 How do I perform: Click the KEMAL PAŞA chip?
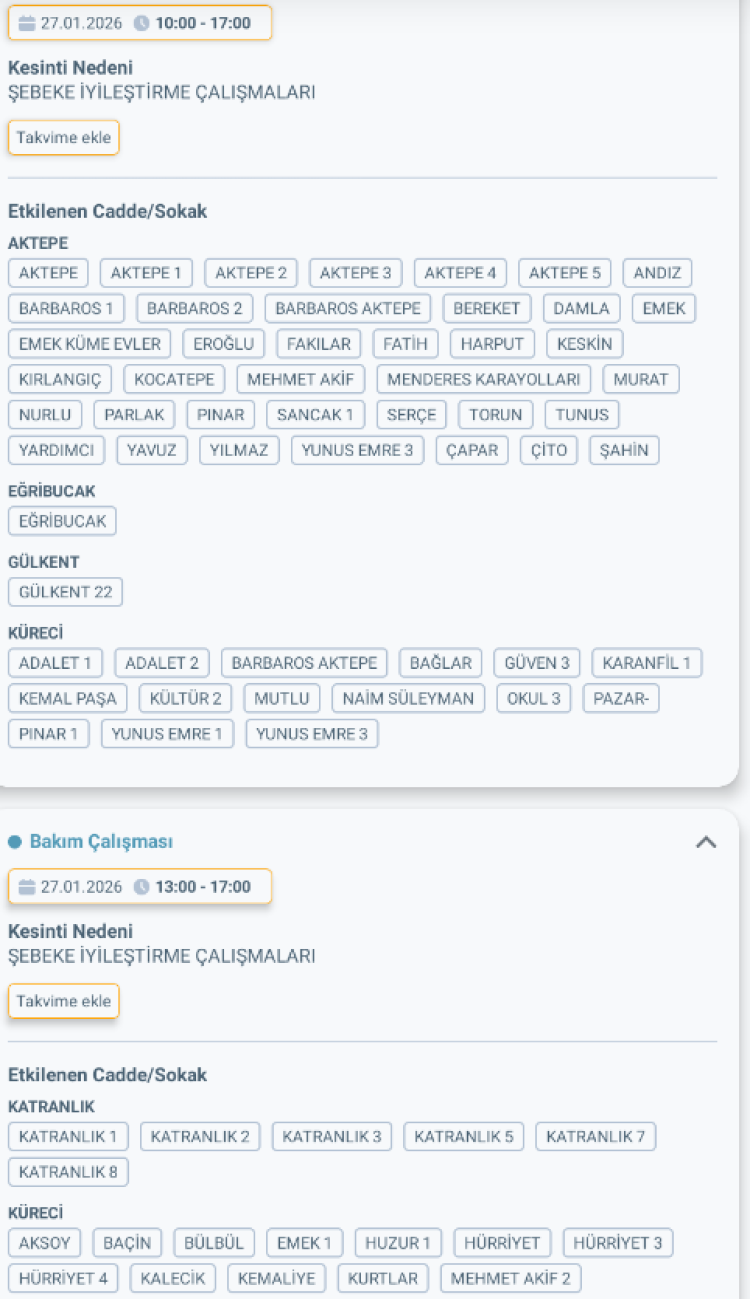tap(67, 698)
